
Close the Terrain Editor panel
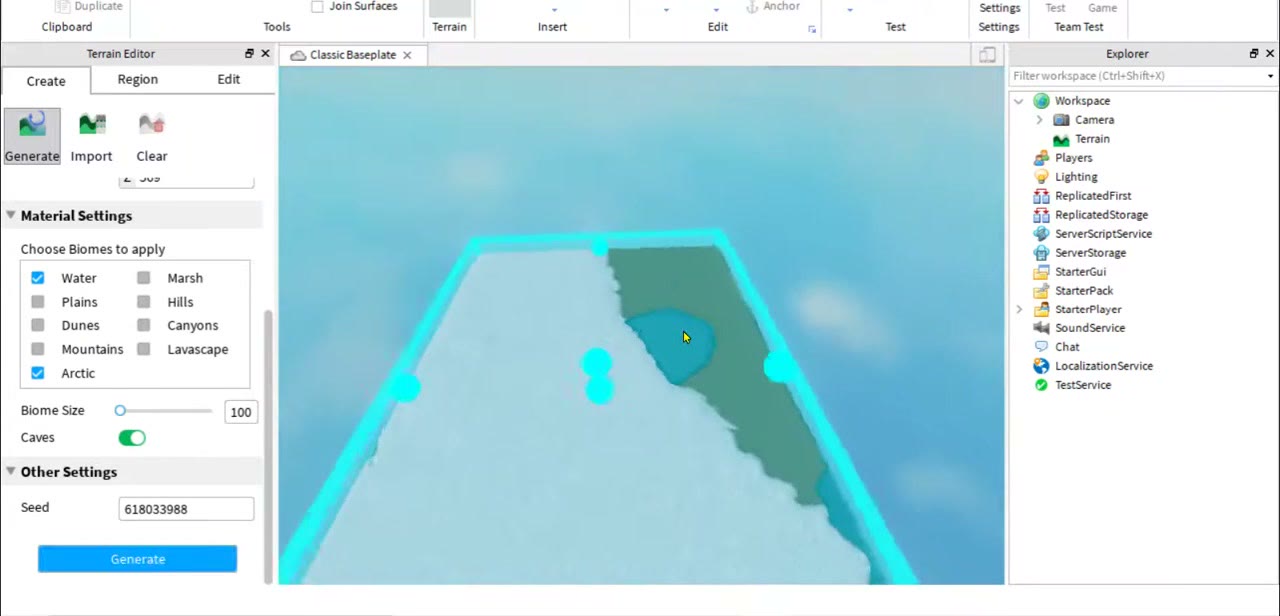coord(265,54)
